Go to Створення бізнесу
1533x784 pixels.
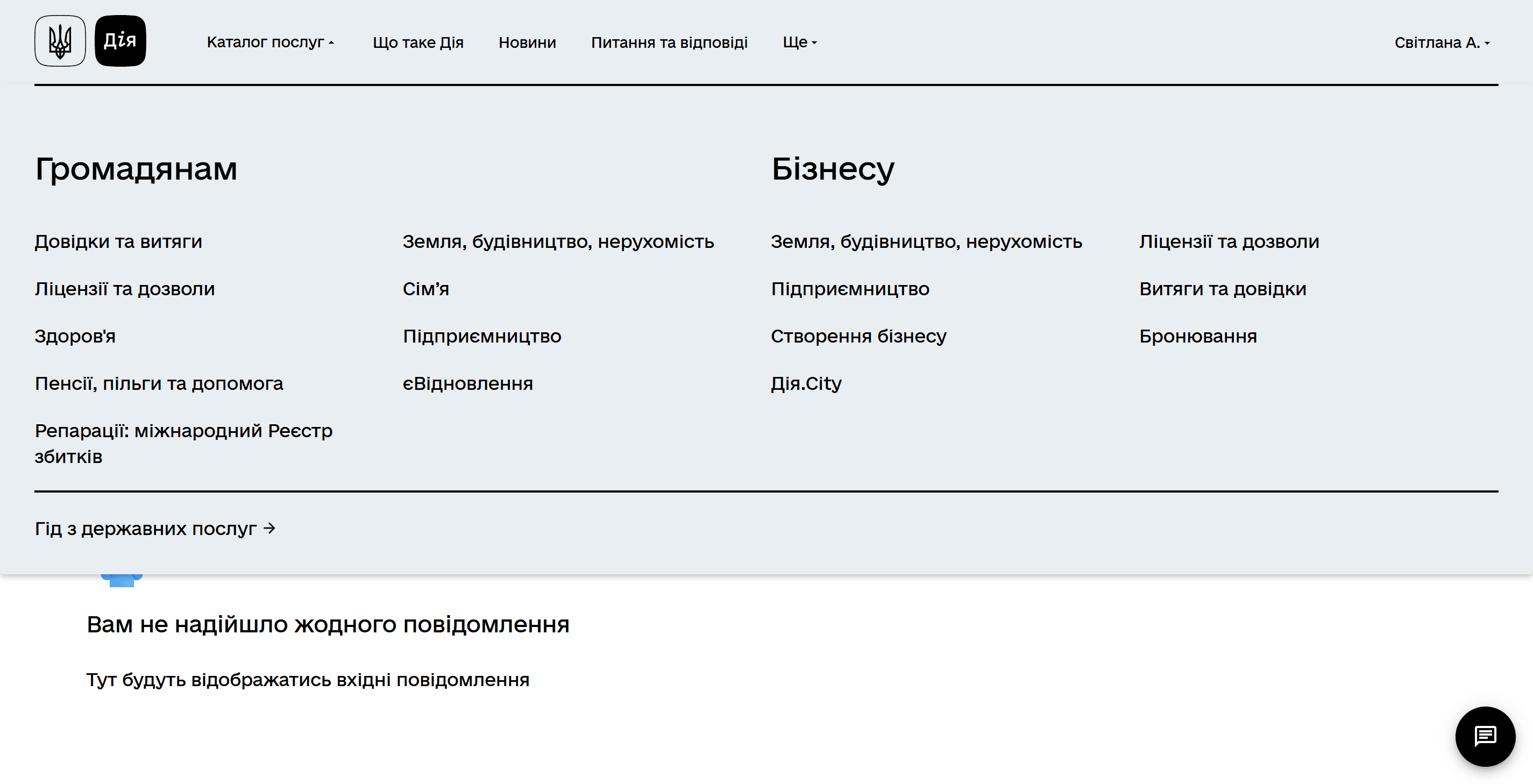pos(858,336)
